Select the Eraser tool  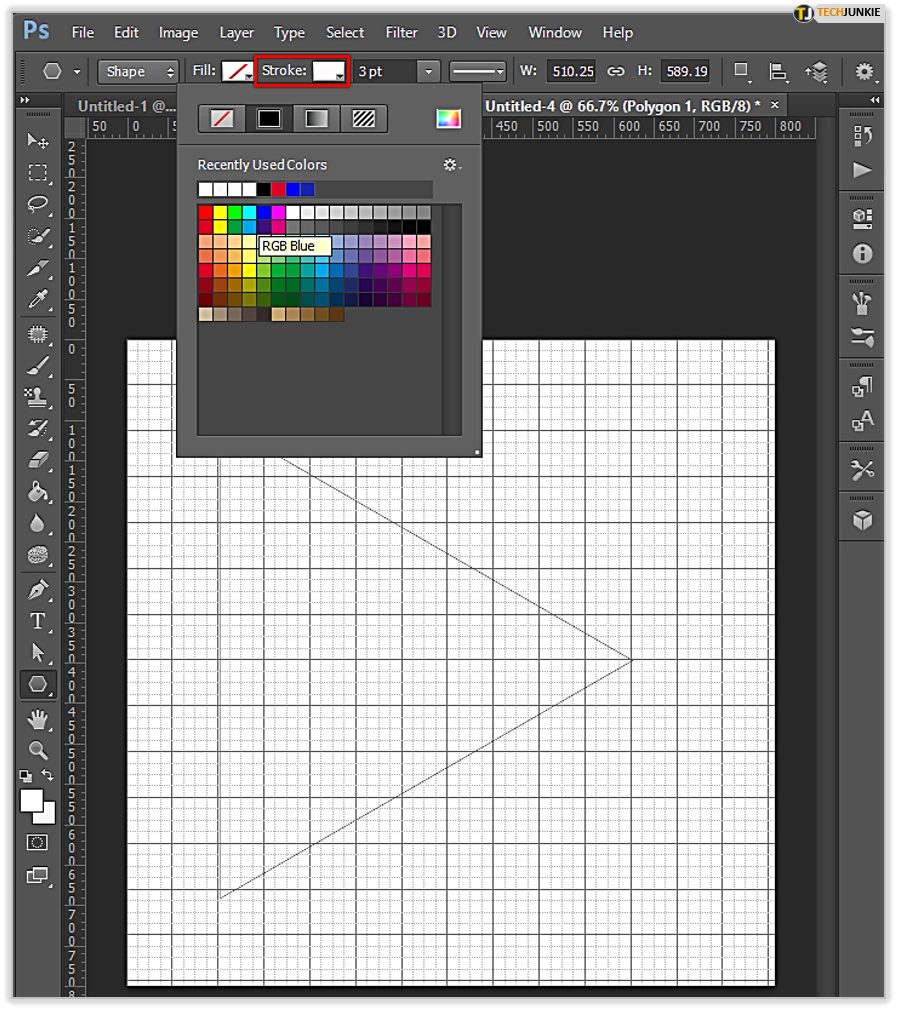point(37,460)
